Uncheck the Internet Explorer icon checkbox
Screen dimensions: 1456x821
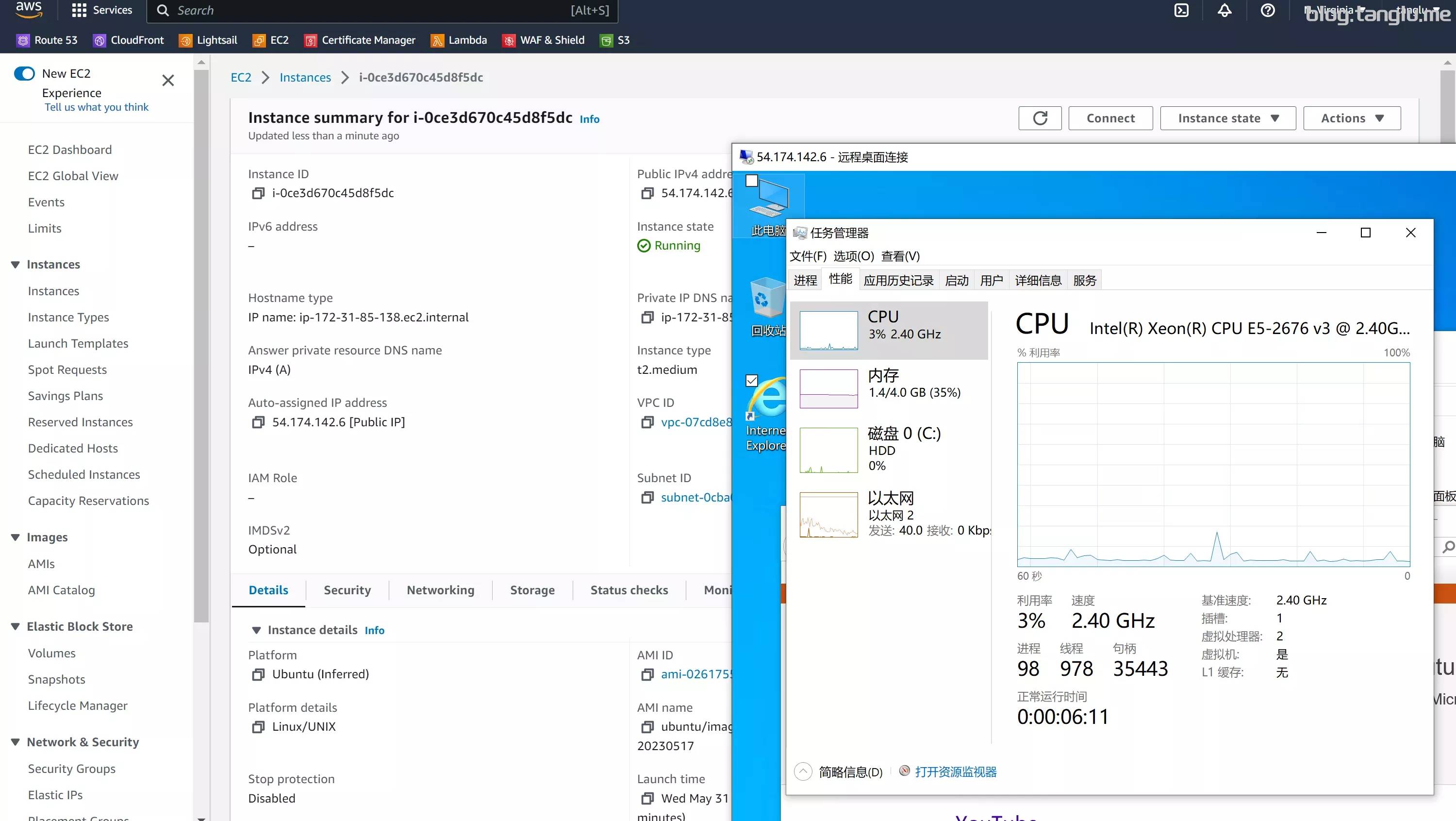(752, 381)
